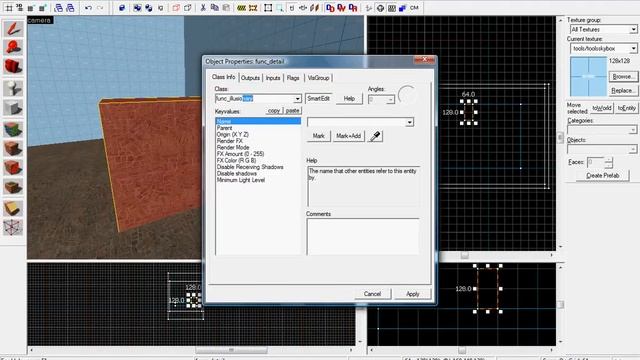Toggle the Ignore Groups icon

coord(160,8)
